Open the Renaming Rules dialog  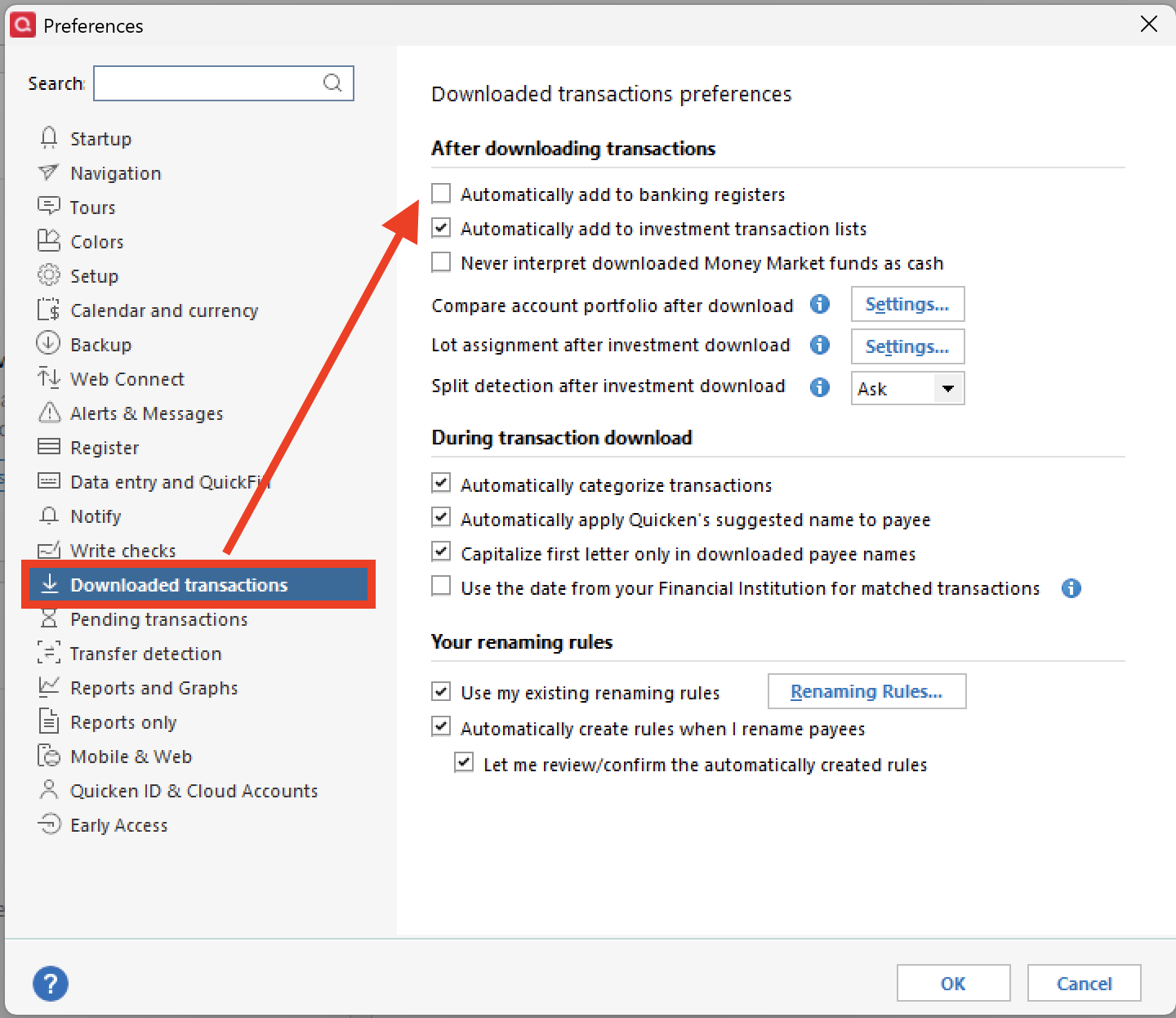tap(866, 691)
